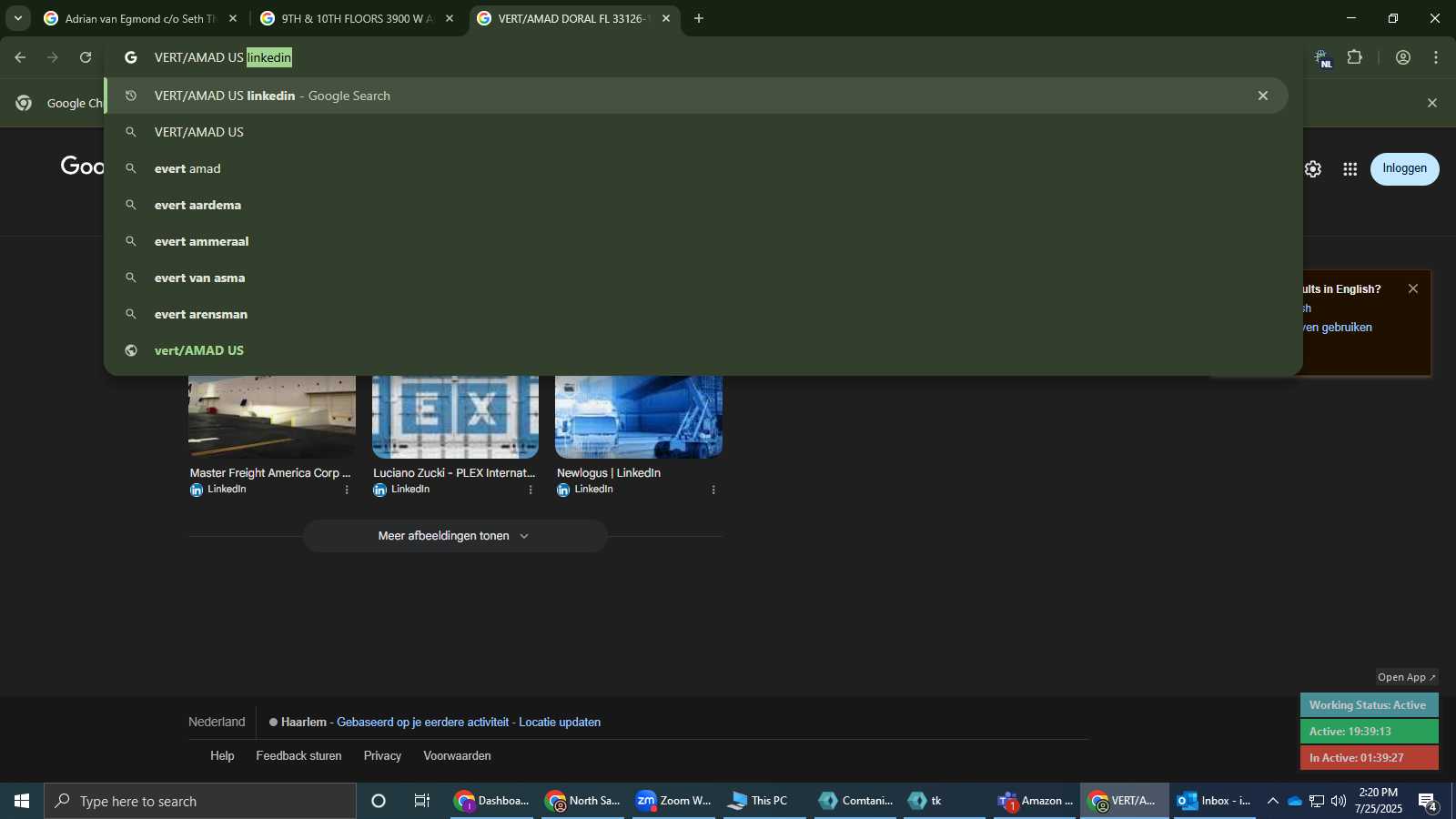Screen dimensions: 1456x819
Task: Click the address bar text field
Action: point(701,57)
